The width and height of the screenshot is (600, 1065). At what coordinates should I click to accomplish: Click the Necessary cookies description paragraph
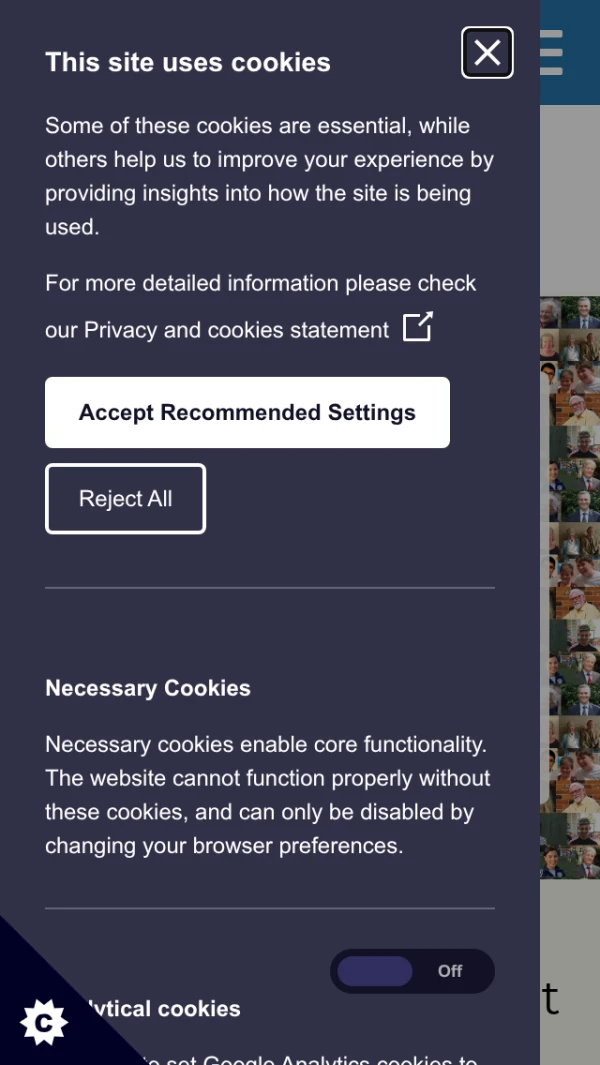tap(268, 795)
